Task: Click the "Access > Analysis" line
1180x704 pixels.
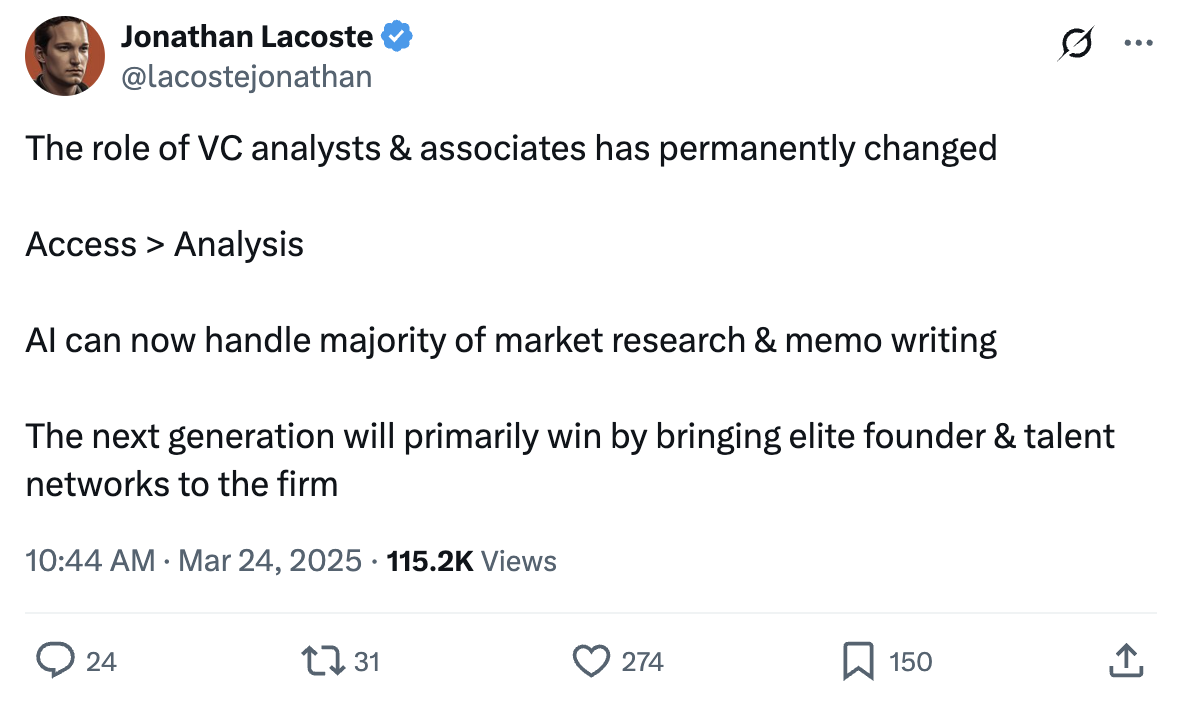Action: (x=165, y=244)
